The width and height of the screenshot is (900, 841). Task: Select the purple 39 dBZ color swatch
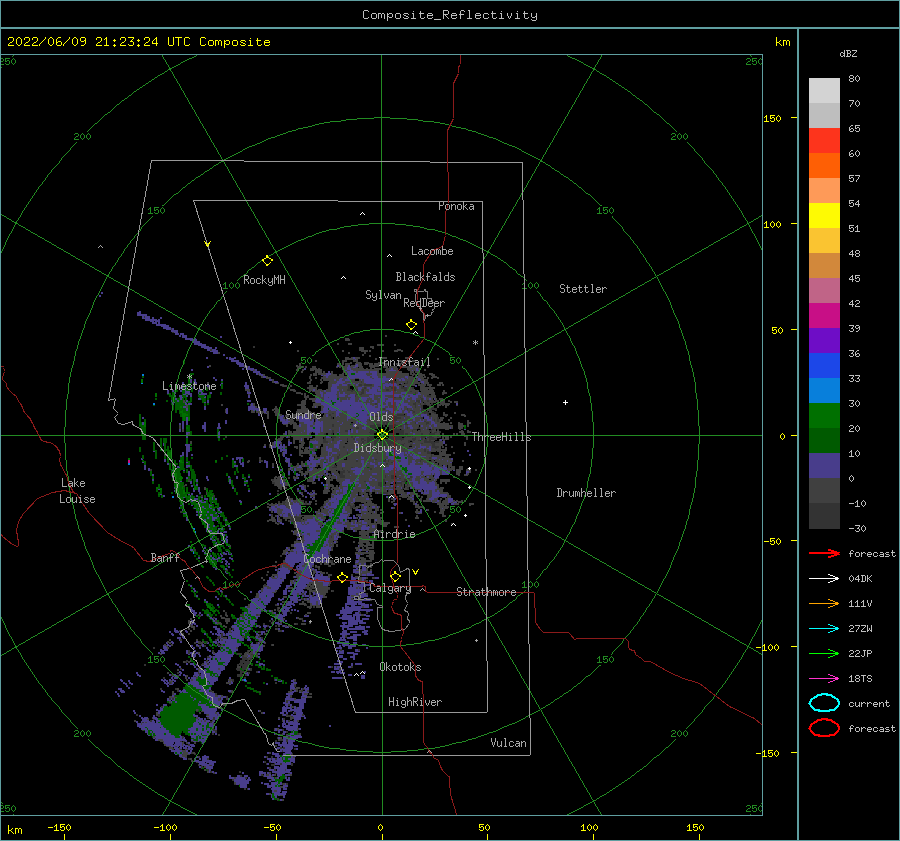pos(824,340)
